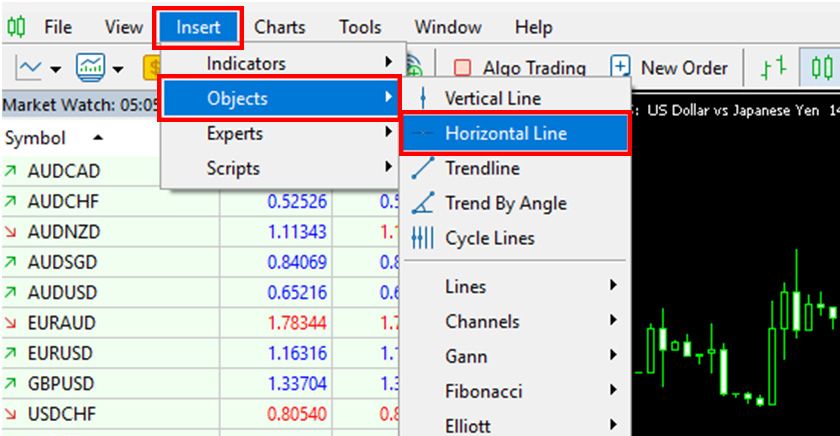
Task: Click the New Order plus icon
Action: [x=621, y=68]
